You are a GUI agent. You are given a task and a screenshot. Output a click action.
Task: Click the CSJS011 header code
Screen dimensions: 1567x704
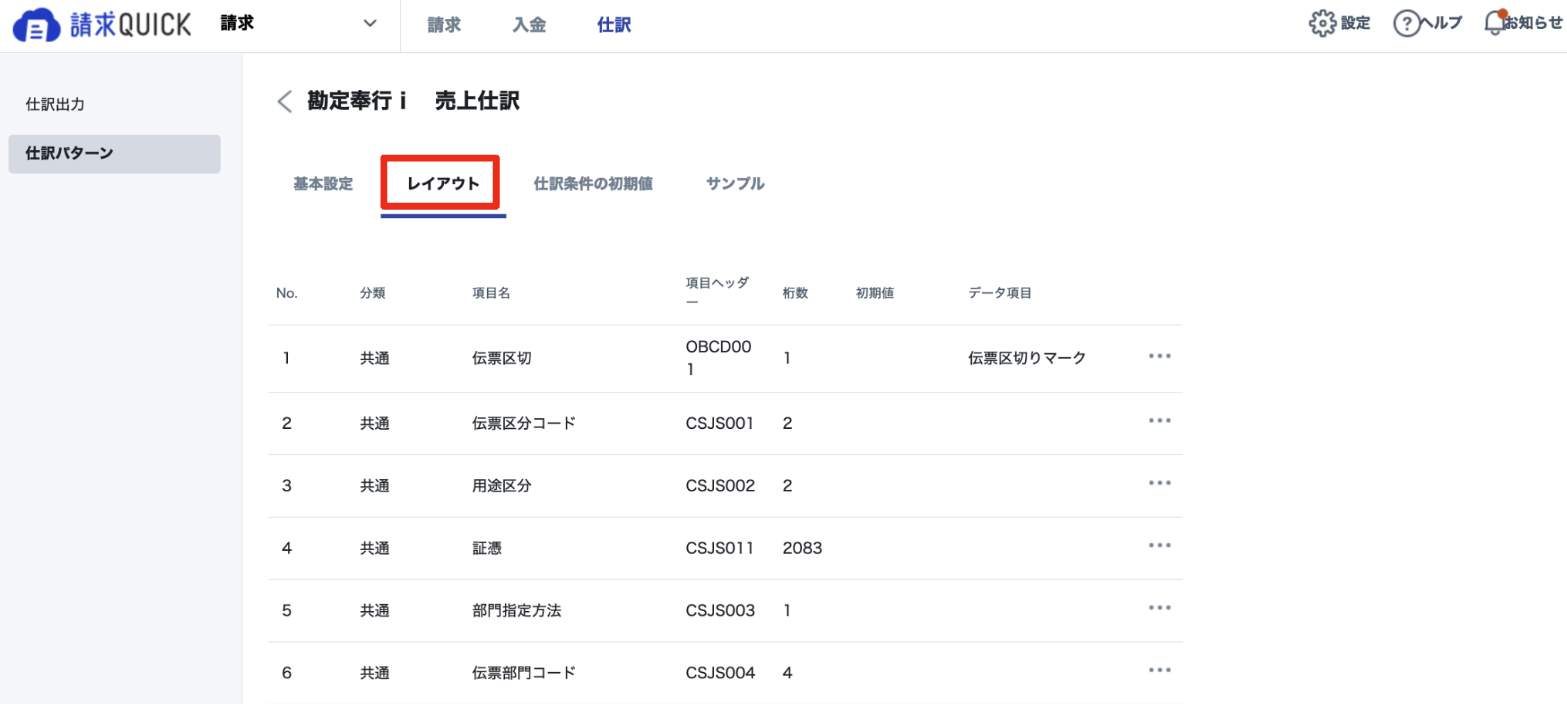point(719,548)
